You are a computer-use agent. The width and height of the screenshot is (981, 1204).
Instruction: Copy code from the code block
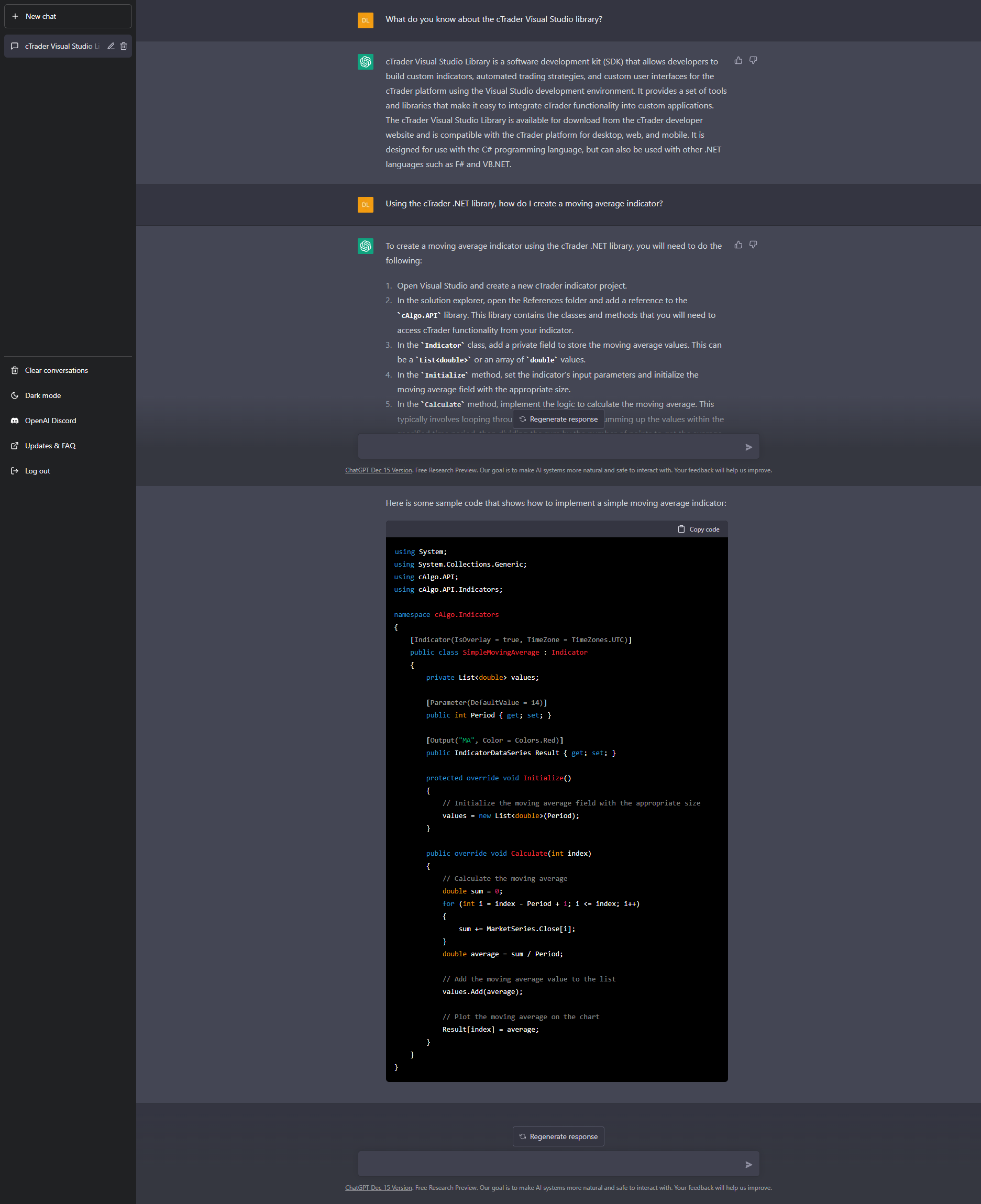coord(699,529)
